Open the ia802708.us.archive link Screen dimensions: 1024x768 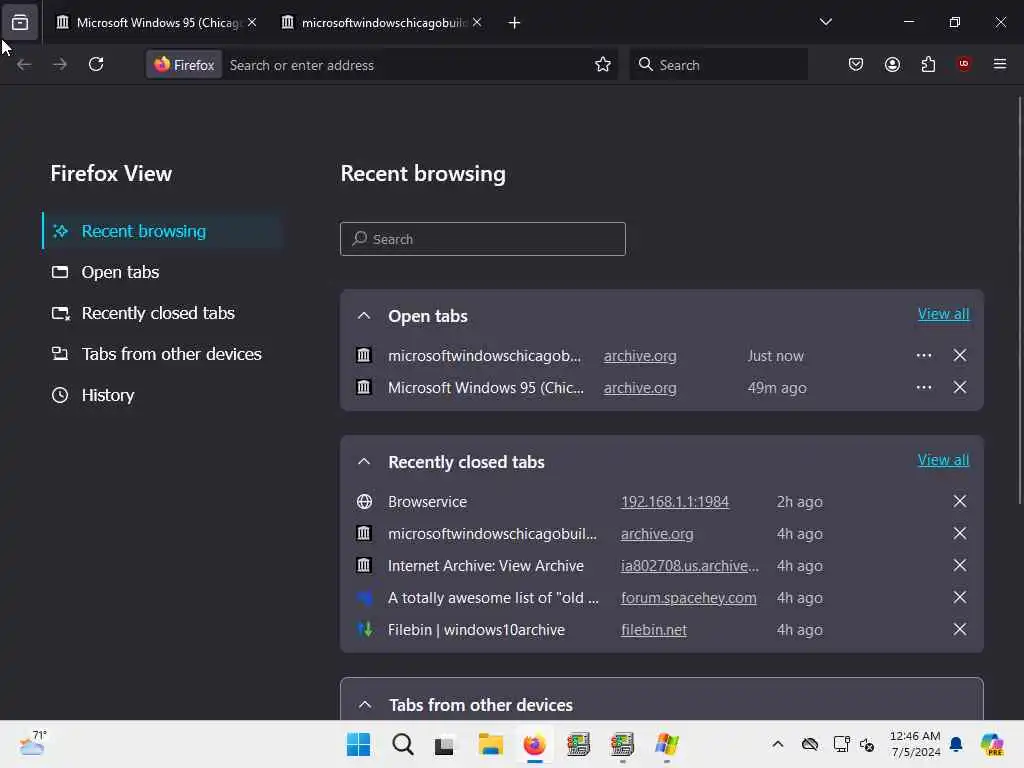(x=690, y=566)
